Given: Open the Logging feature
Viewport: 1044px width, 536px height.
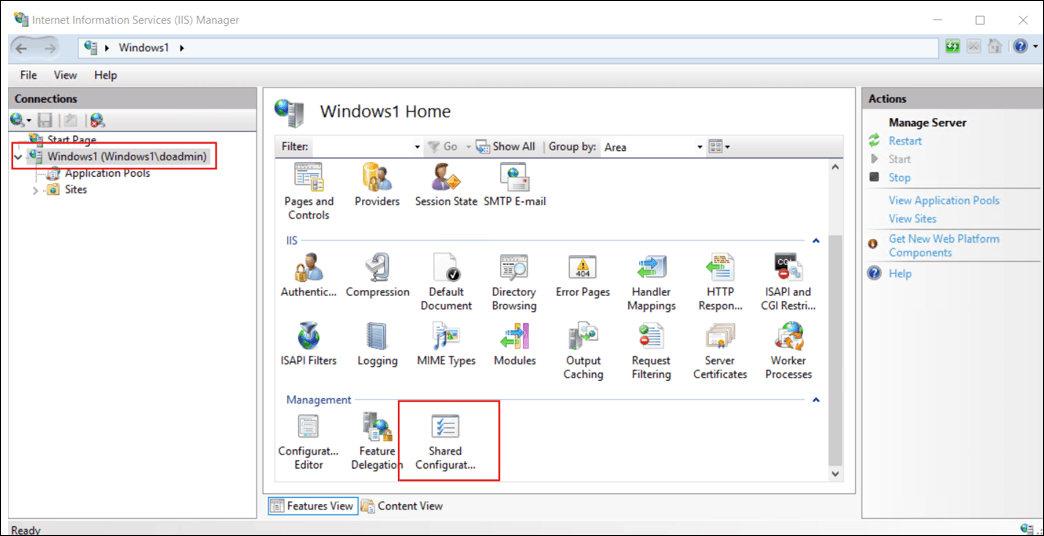Looking at the screenshot, I should click(x=378, y=344).
